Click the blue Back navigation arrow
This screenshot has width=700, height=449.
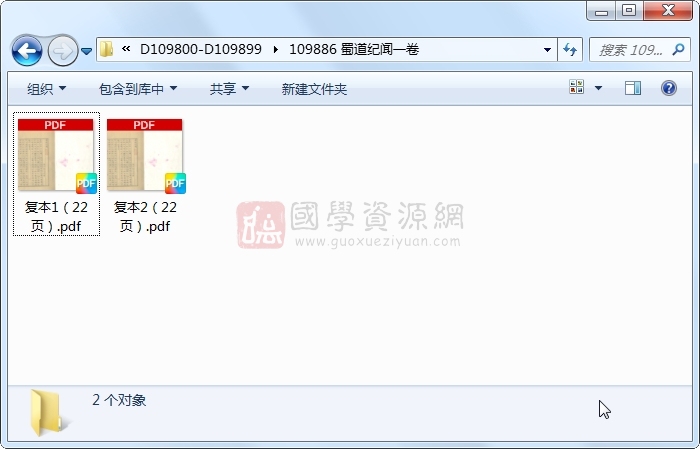click(27, 50)
